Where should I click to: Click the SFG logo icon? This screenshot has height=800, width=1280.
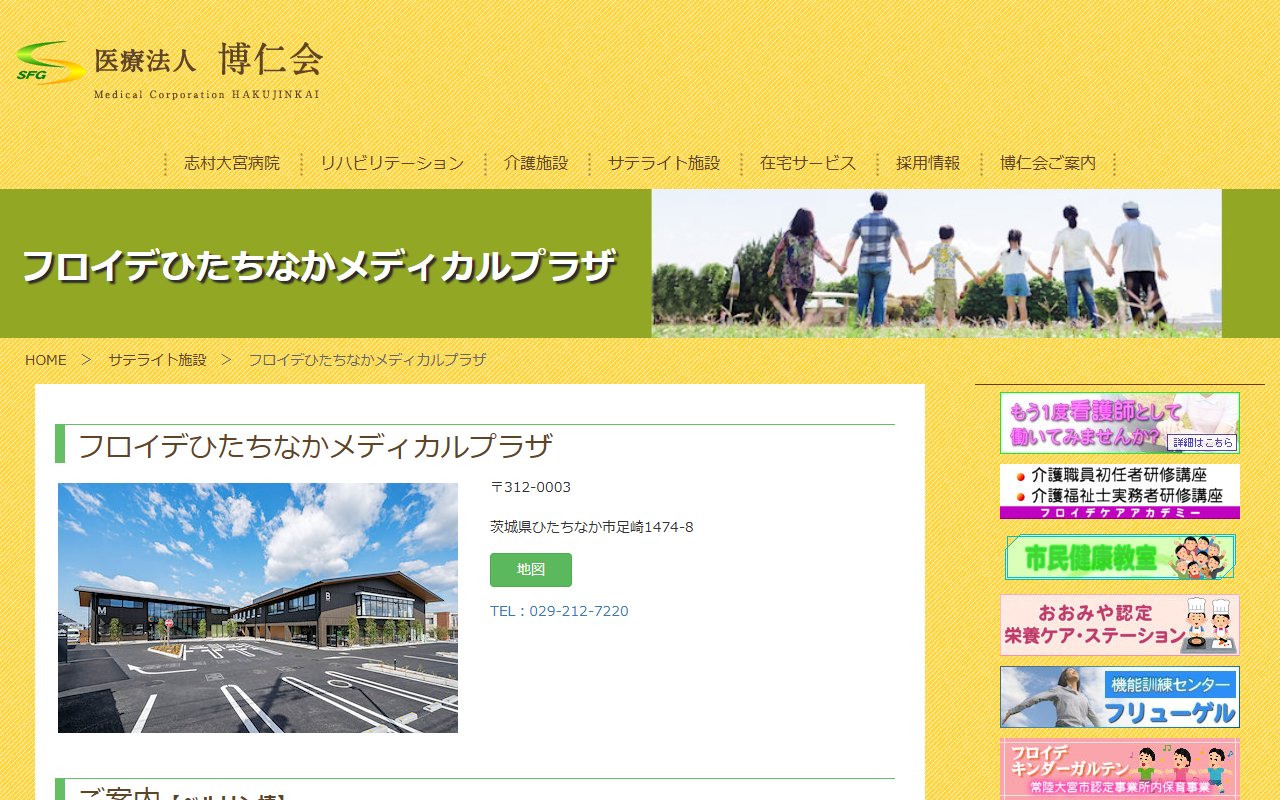[50, 63]
